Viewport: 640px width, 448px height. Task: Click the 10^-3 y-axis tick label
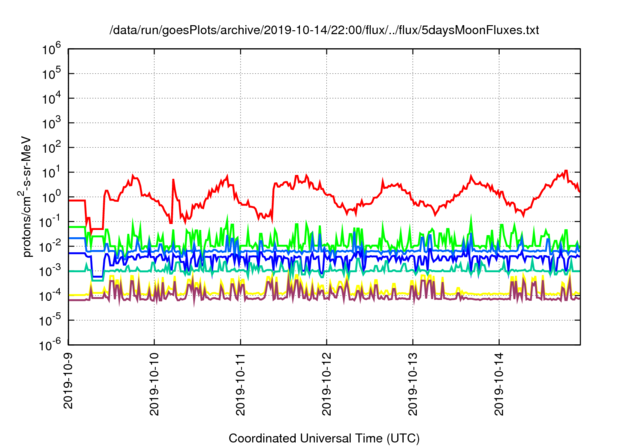[51, 271]
